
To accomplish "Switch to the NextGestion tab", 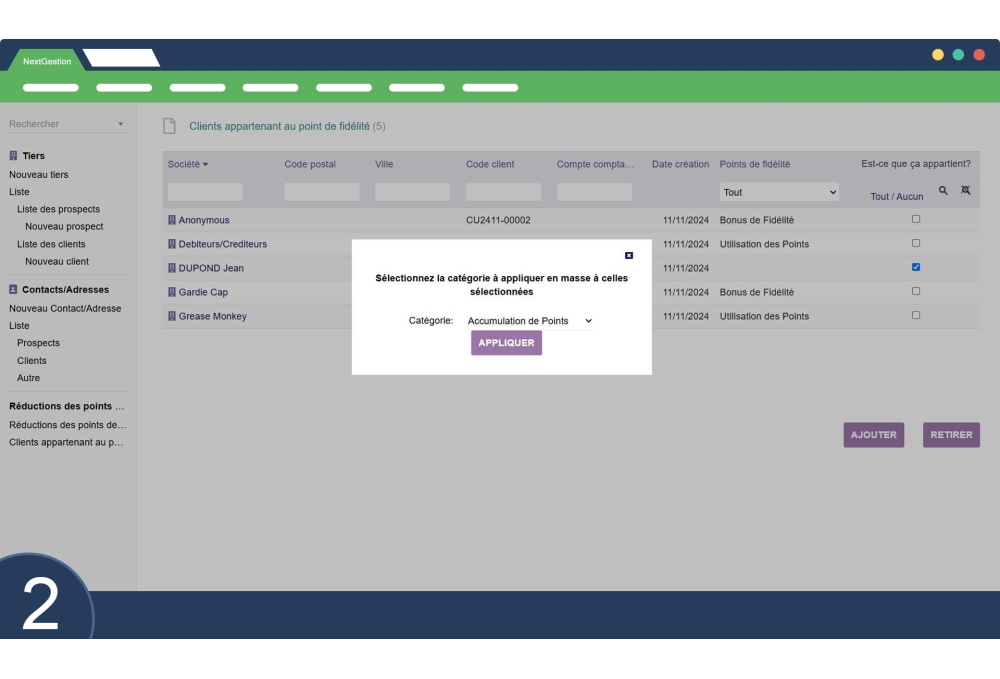I will pyautogui.click(x=47, y=61).
